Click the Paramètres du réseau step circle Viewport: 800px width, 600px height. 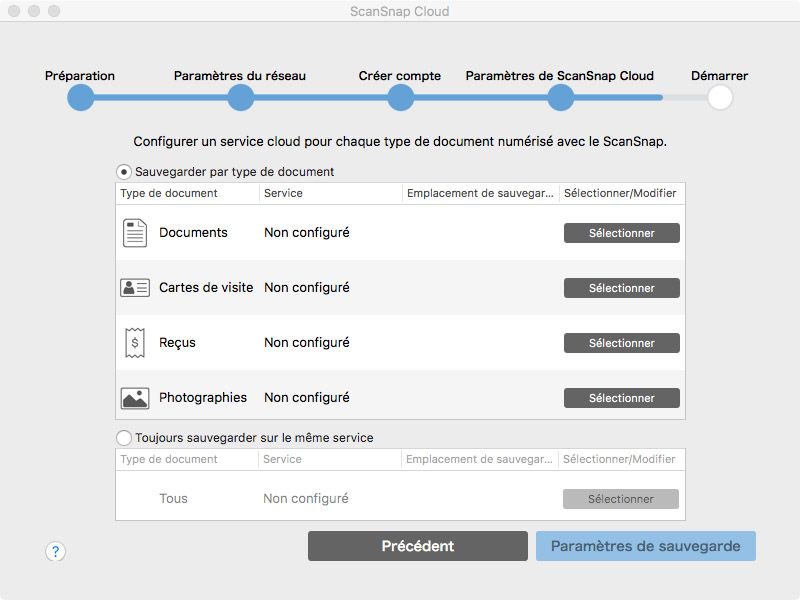(240, 97)
